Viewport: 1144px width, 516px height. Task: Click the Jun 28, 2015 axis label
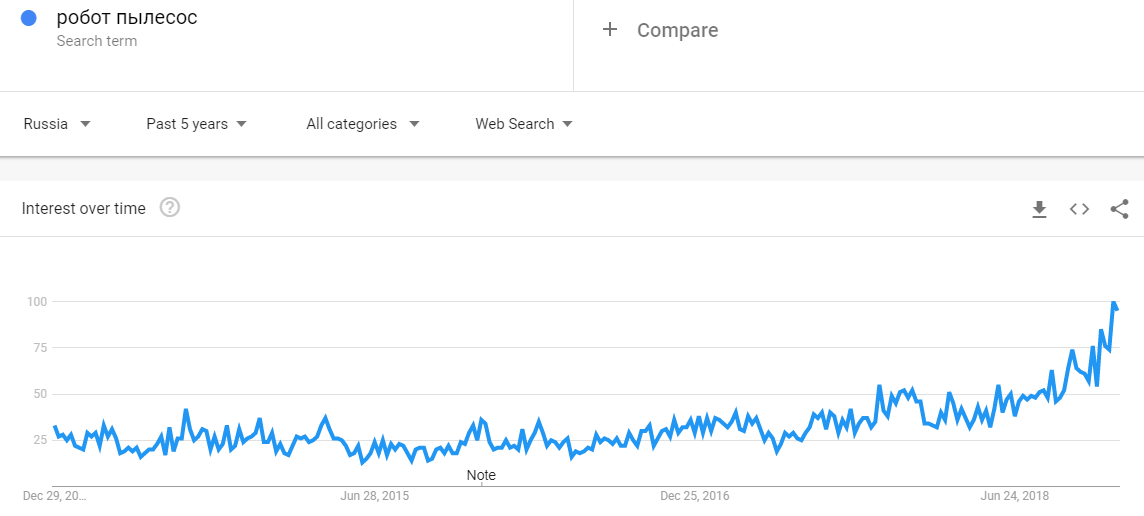click(375, 496)
